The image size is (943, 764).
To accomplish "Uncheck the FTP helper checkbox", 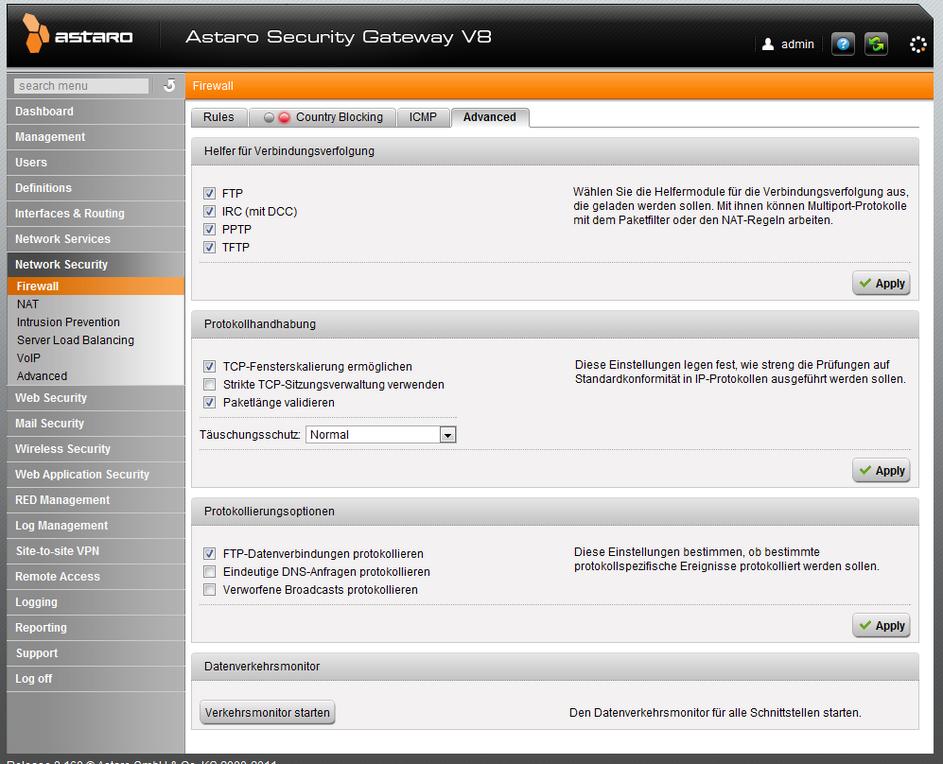I will (x=210, y=194).
